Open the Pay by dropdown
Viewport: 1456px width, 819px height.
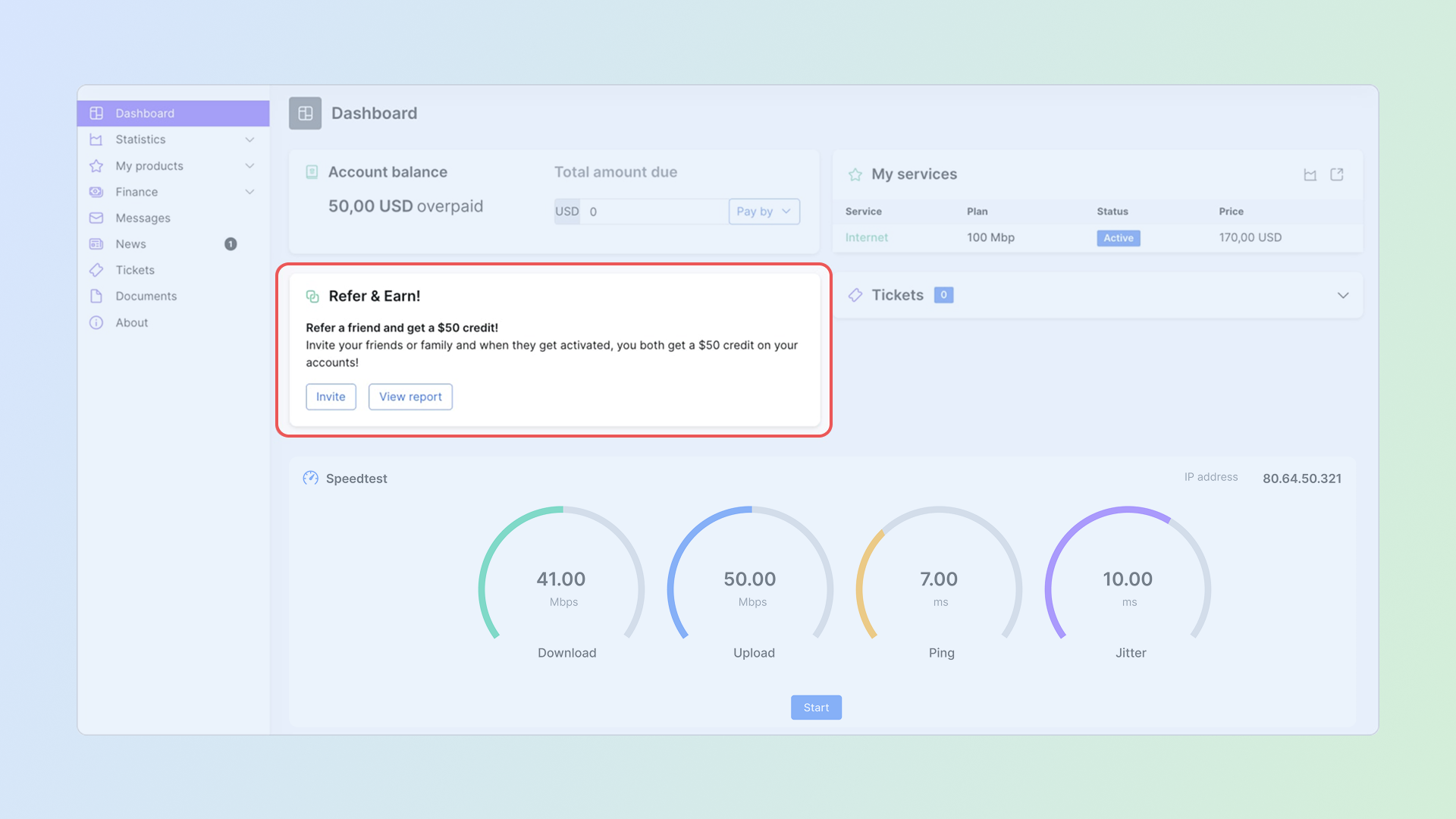[x=764, y=212]
